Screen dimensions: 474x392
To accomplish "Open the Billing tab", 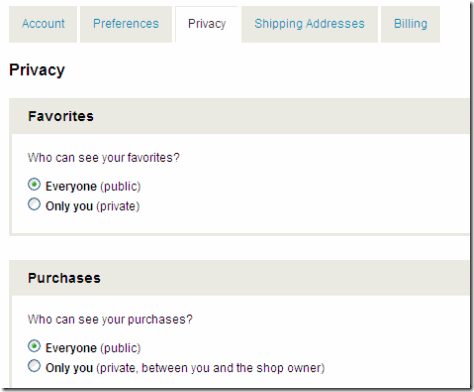I will pyautogui.click(x=410, y=24).
